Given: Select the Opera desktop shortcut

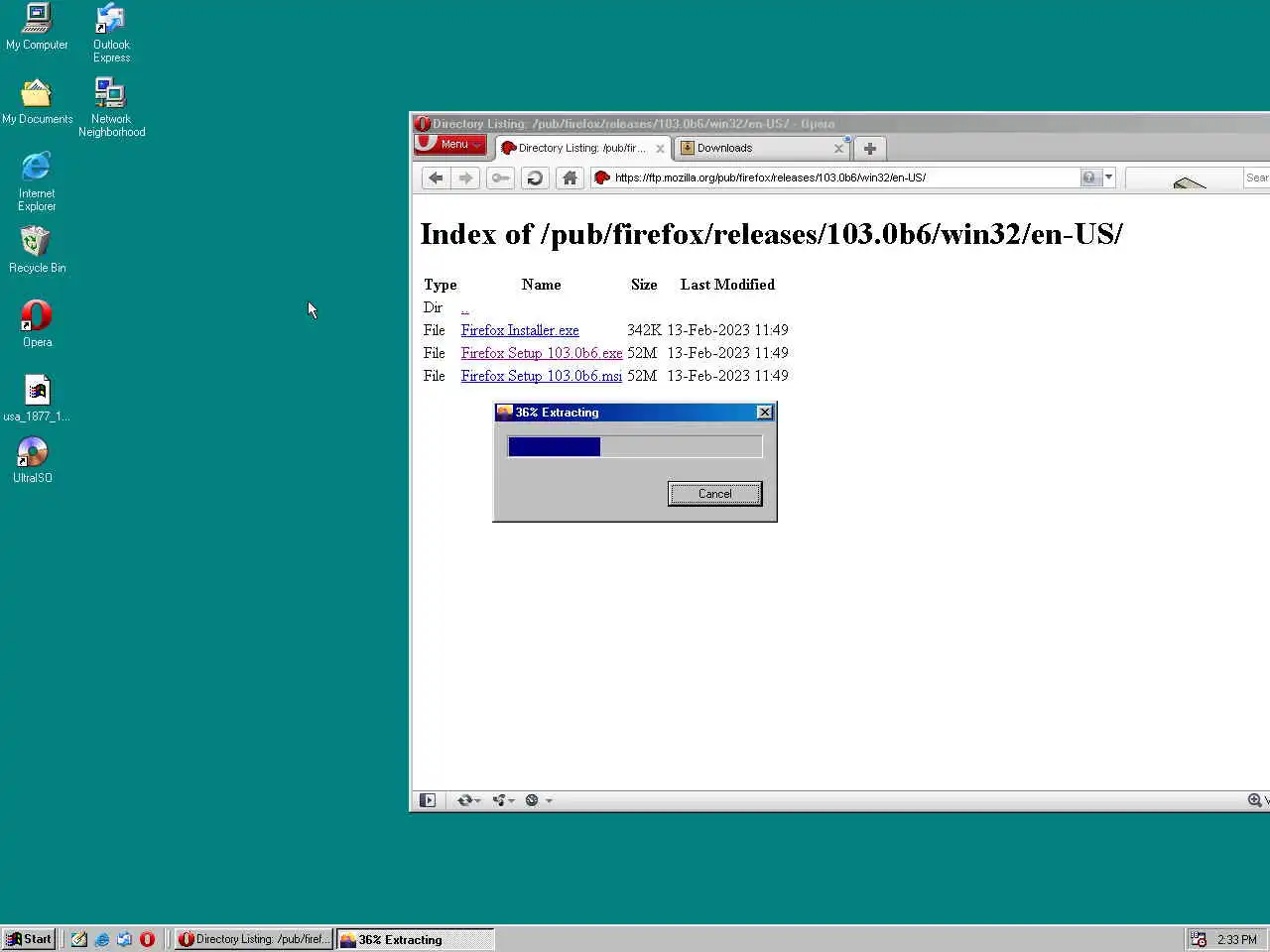Looking at the screenshot, I should coord(37,324).
